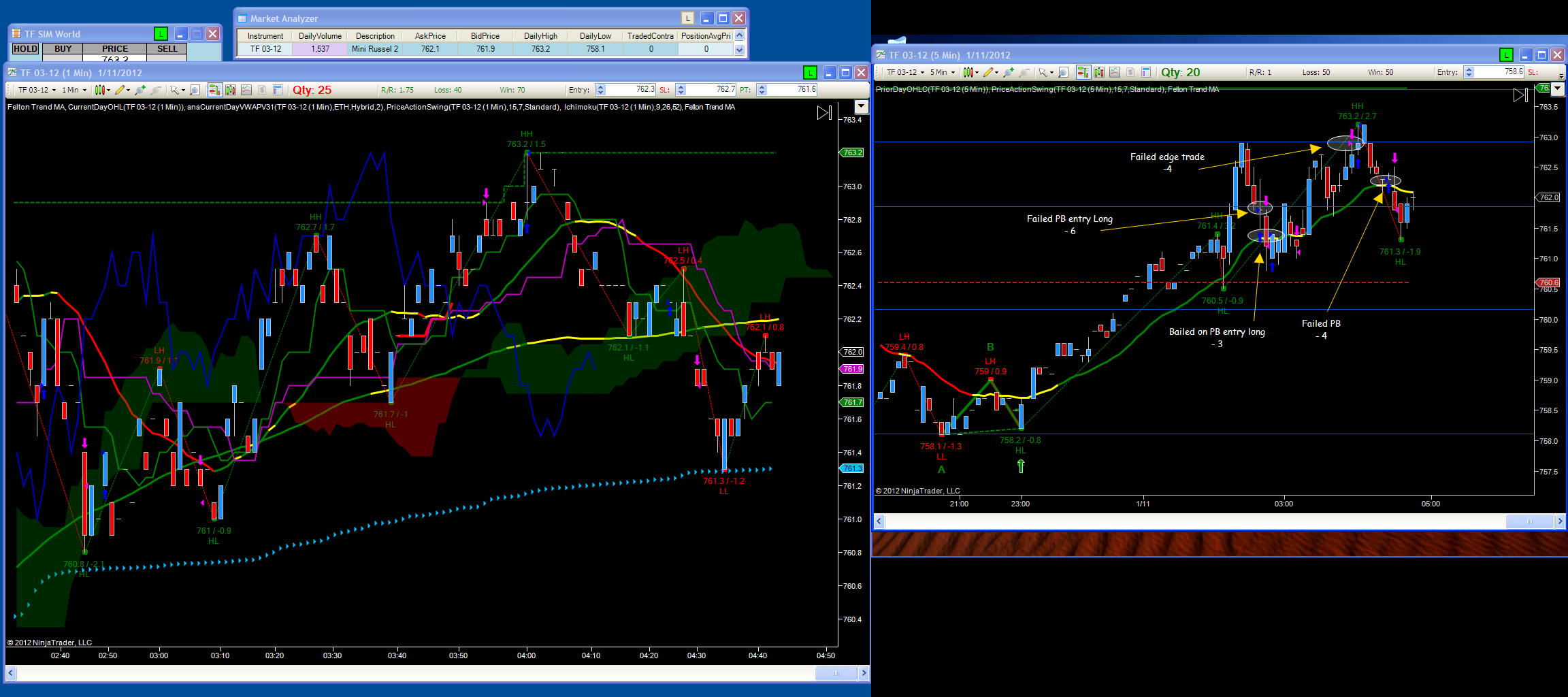Click the AskPrice column header
1568x697 pixels.
(x=430, y=36)
